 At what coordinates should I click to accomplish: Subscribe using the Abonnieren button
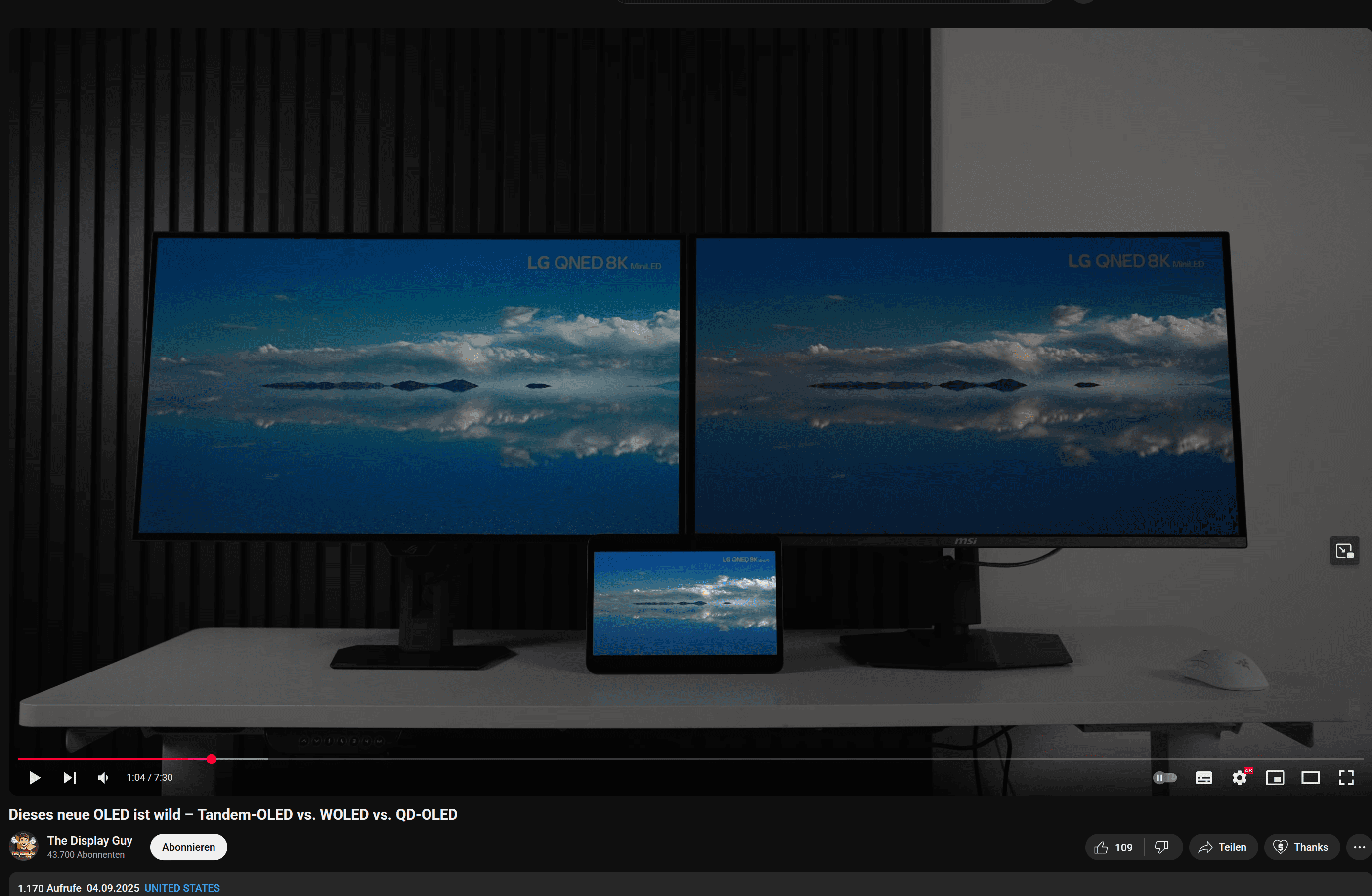click(188, 847)
